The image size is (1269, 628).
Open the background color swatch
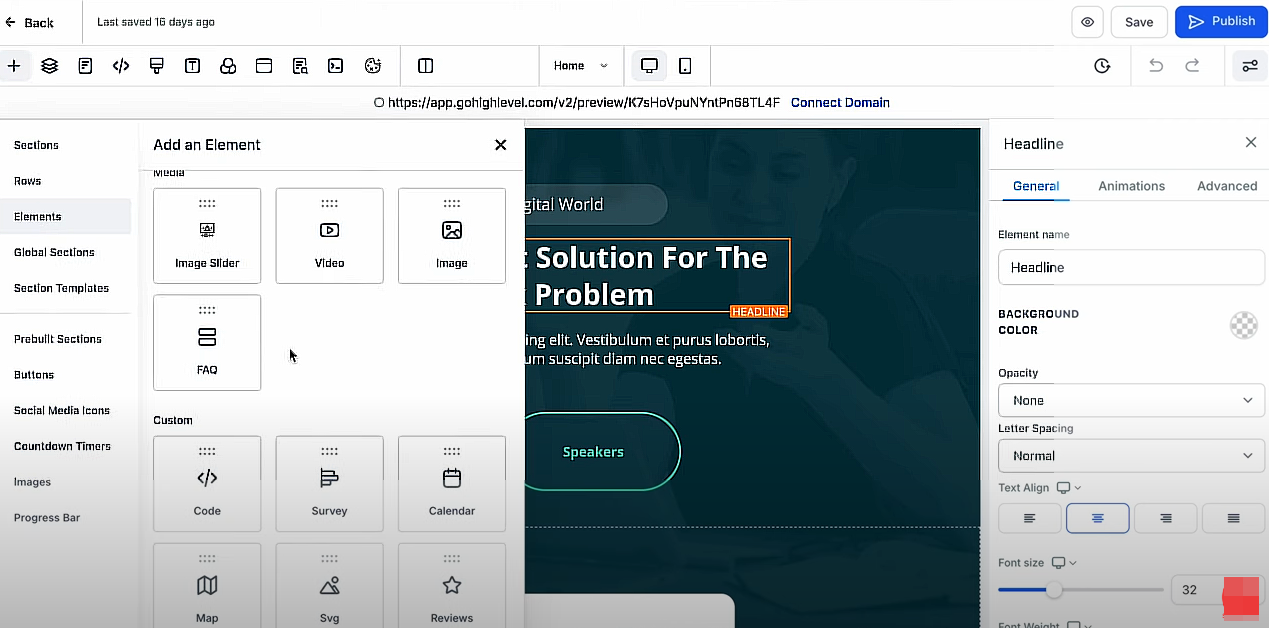[1243, 325]
